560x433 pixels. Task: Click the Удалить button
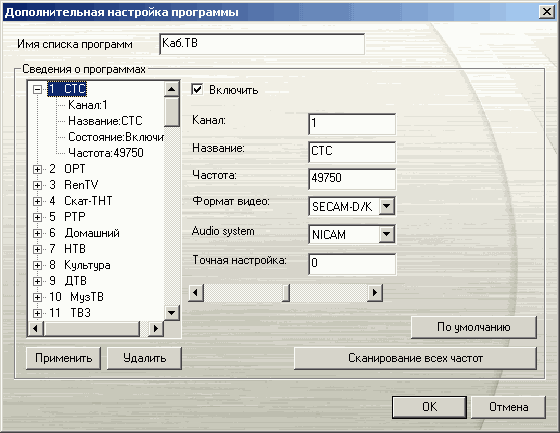tap(144, 358)
